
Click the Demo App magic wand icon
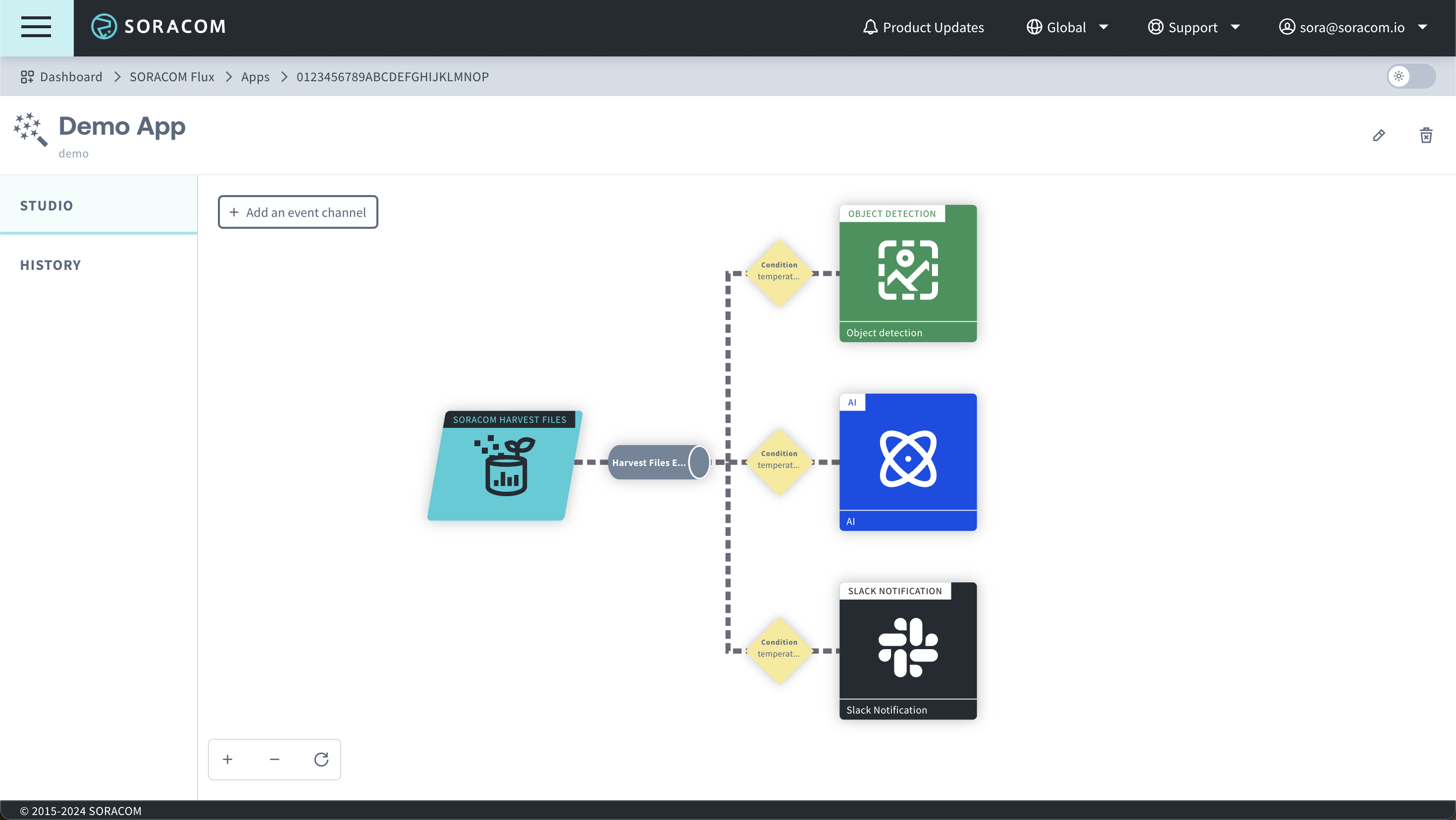[30, 129]
